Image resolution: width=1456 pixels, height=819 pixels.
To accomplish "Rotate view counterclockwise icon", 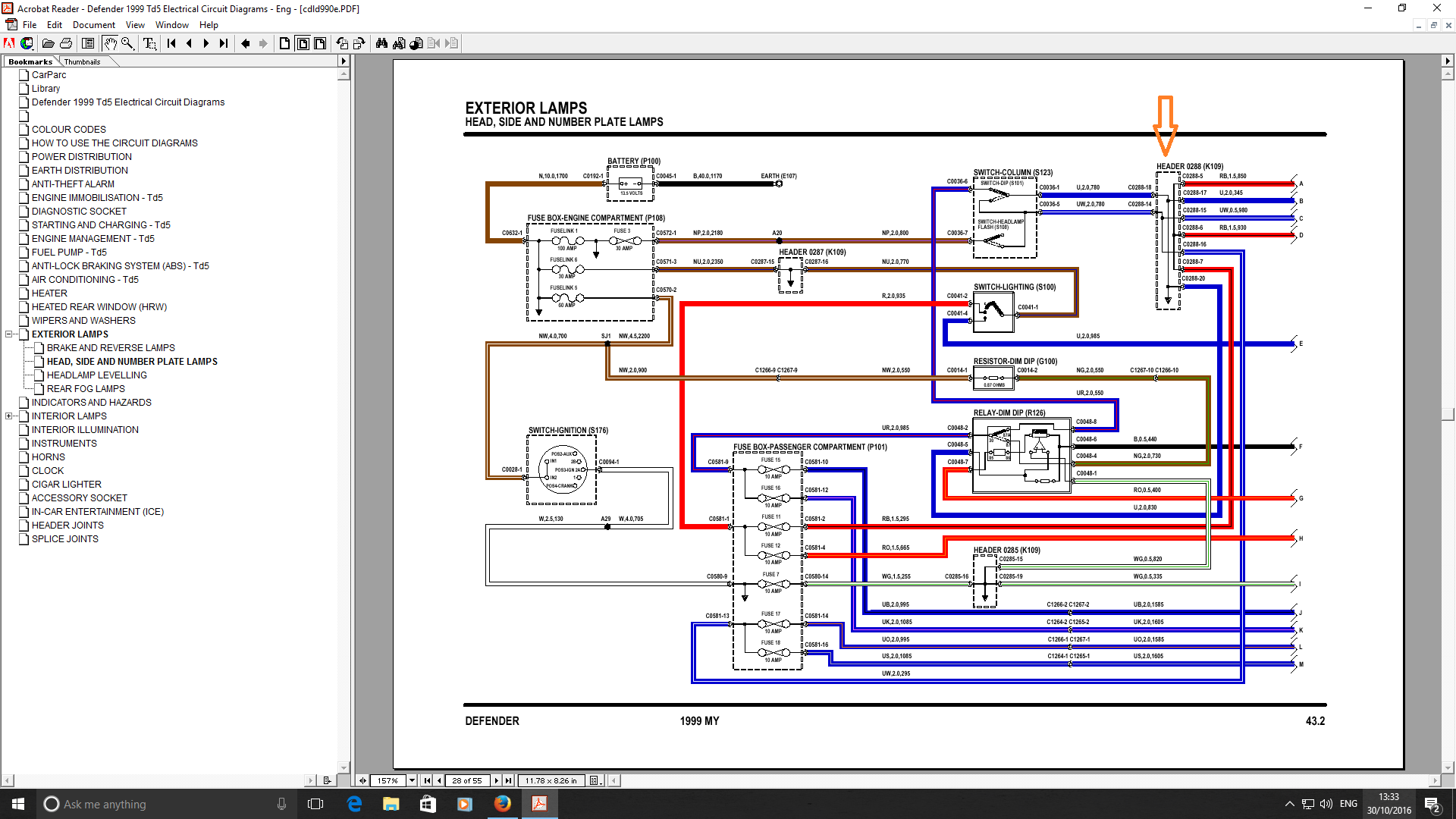I will coord(342,43).
